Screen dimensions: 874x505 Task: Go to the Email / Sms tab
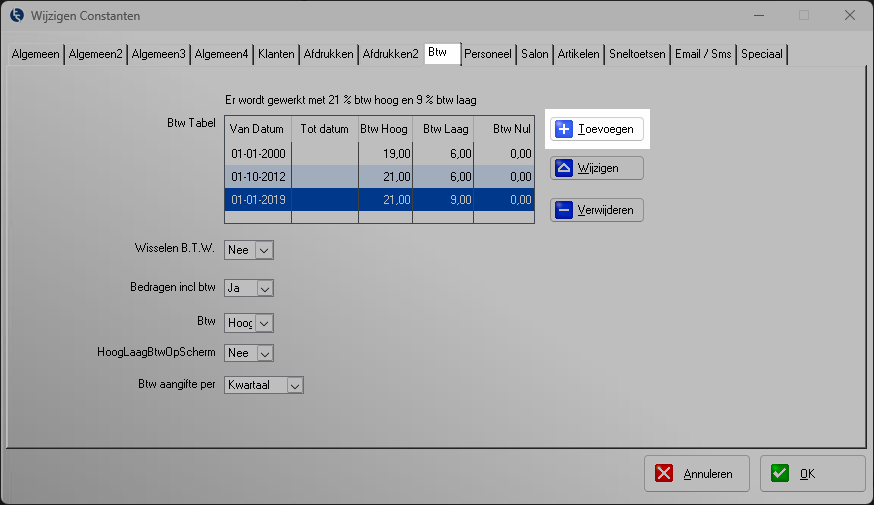(703, 54)
